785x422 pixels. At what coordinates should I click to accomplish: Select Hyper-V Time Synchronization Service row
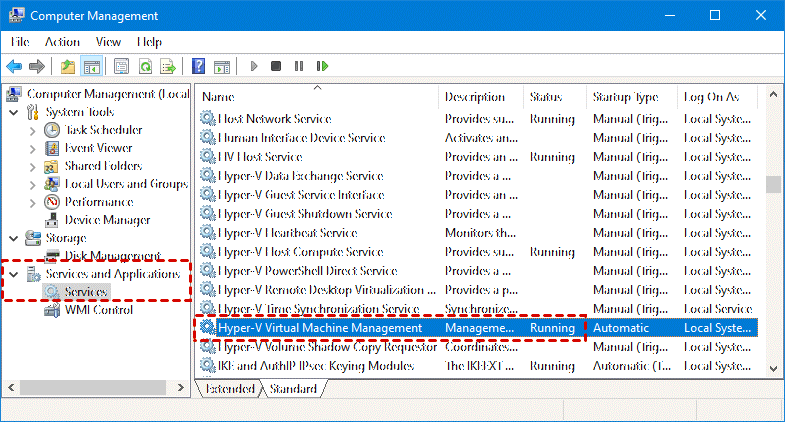[x=477, y=309]
